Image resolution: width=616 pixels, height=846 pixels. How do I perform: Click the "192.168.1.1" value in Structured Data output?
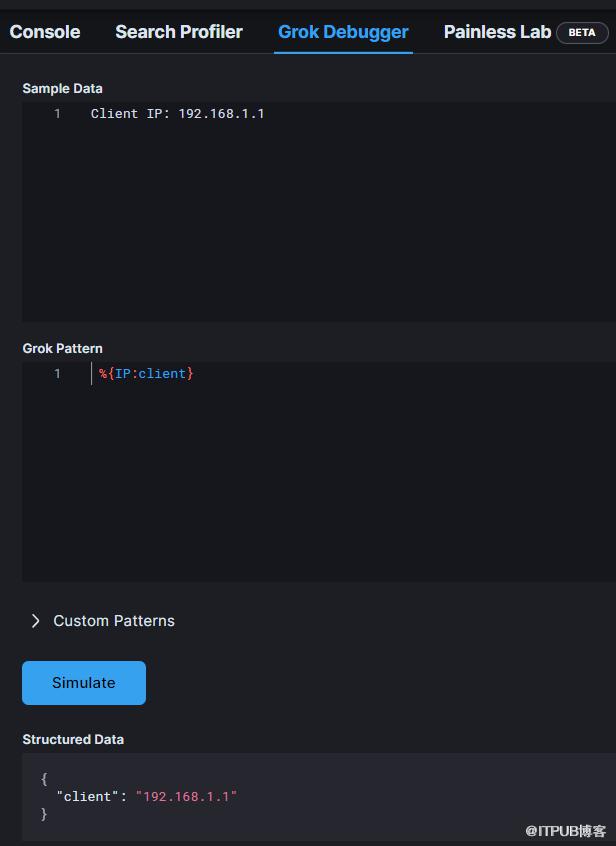[x=186, y=796]
